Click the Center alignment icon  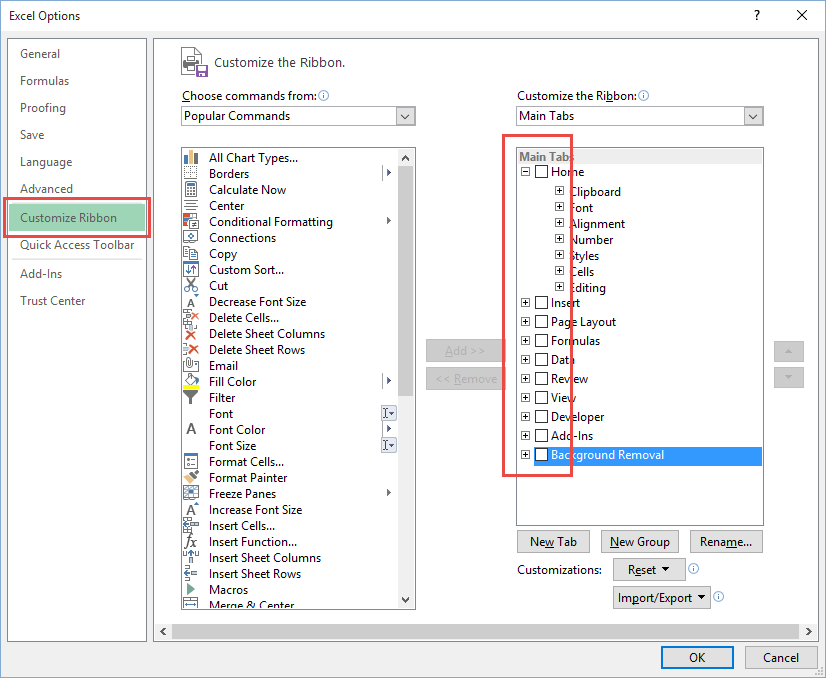point(191,205)
